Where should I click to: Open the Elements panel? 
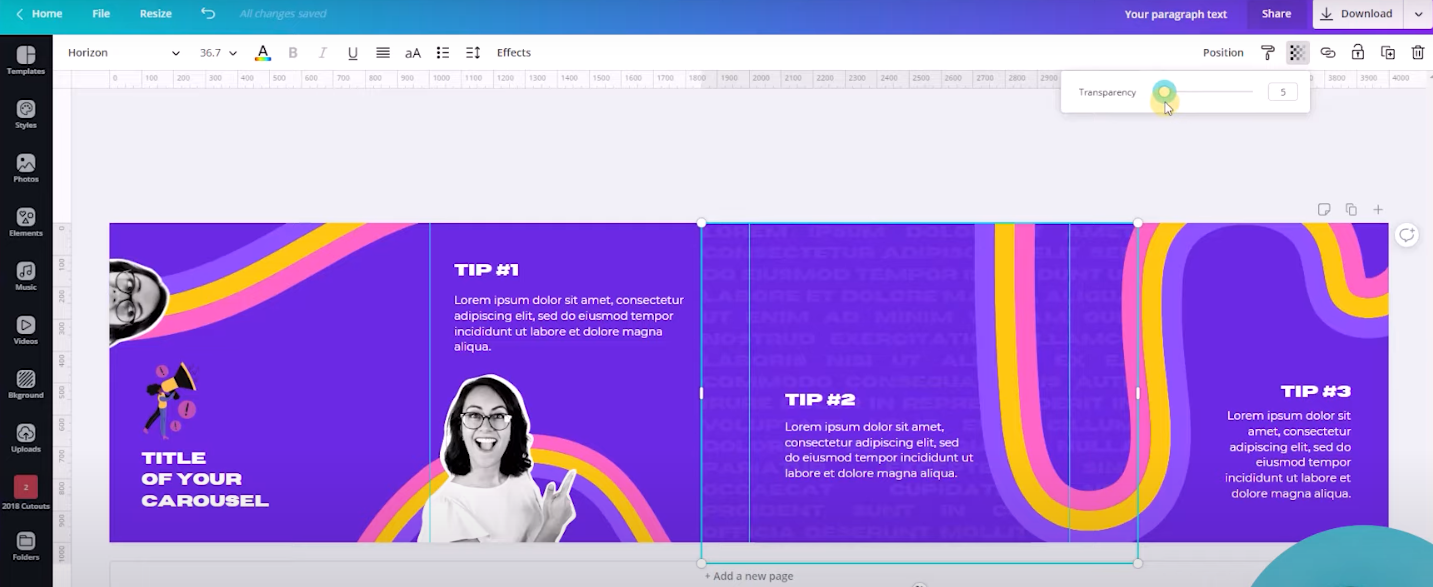tap(26, 222)
